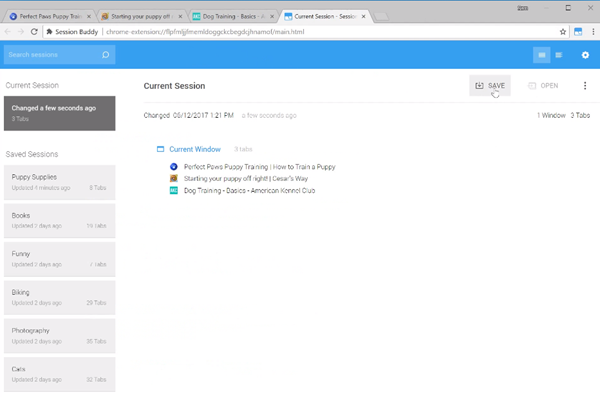The height and width of the screenshot is (397, 600).
Task: Open the Funny saved session
Action: tap(59, 259)
